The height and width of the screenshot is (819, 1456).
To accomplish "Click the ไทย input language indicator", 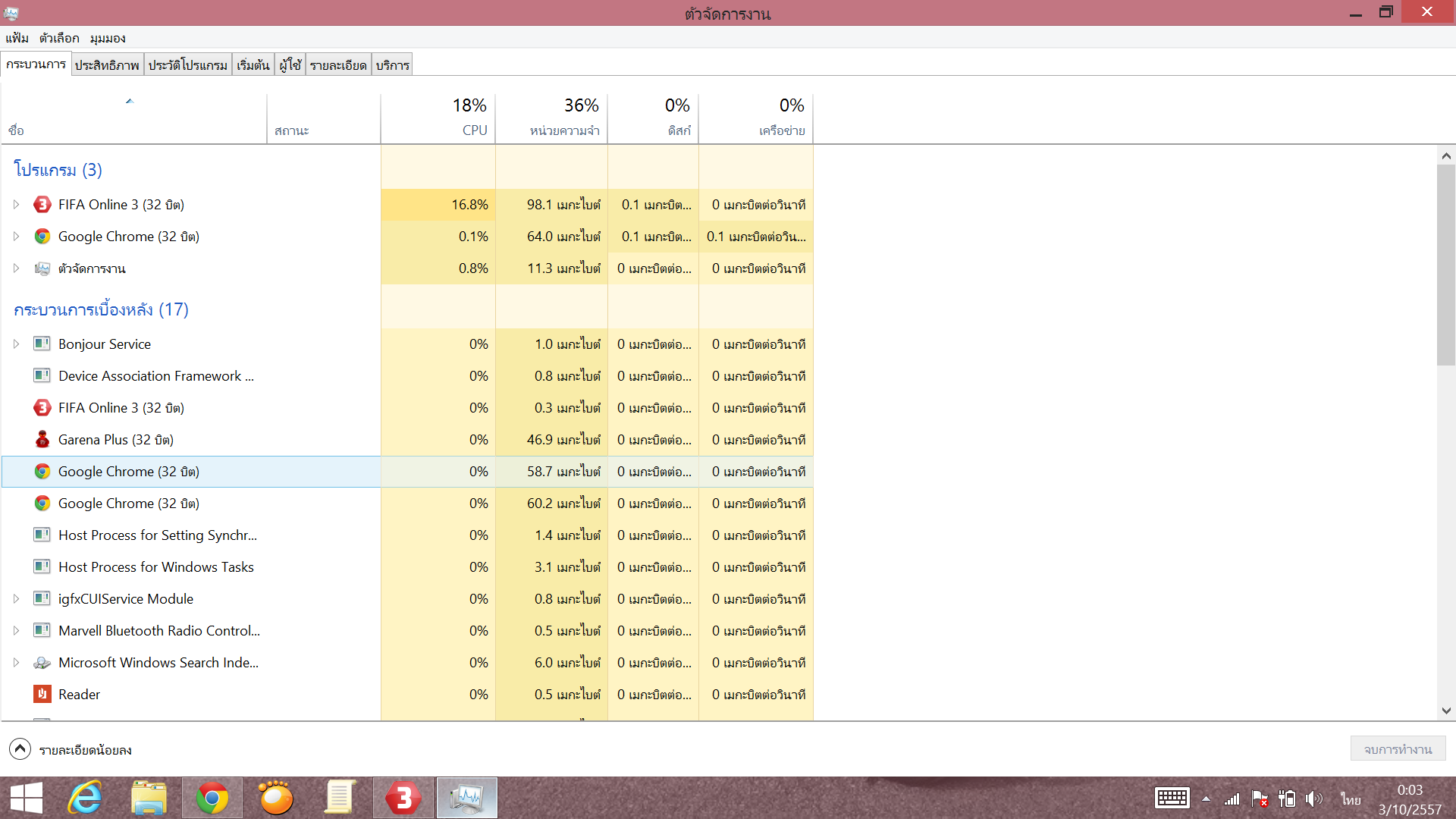I will pyautogui.click(x=1351, y=799).
